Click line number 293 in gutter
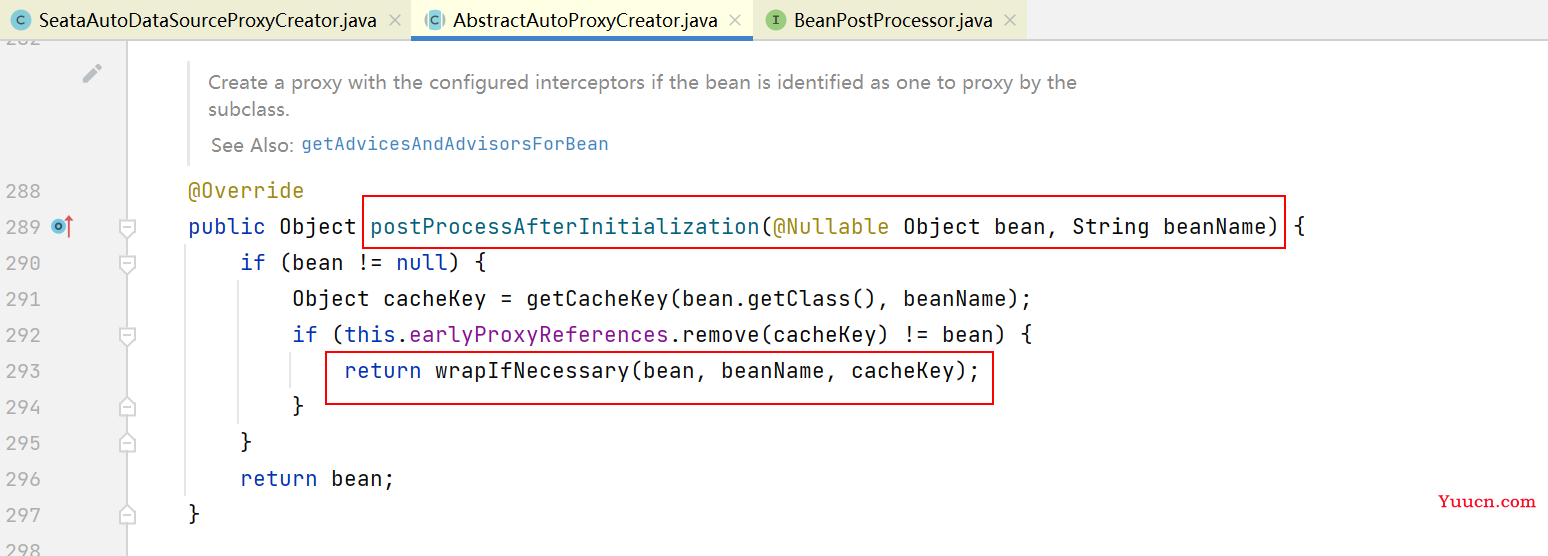 23,371
